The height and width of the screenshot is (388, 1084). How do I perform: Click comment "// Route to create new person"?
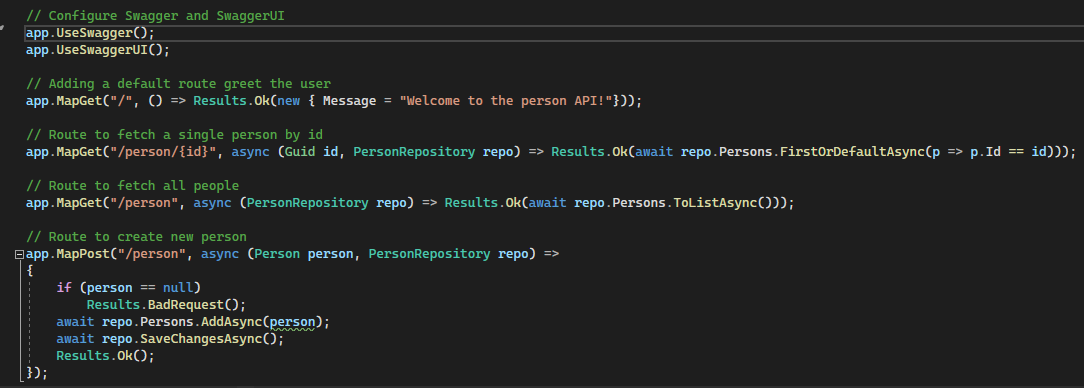(136, 237)
